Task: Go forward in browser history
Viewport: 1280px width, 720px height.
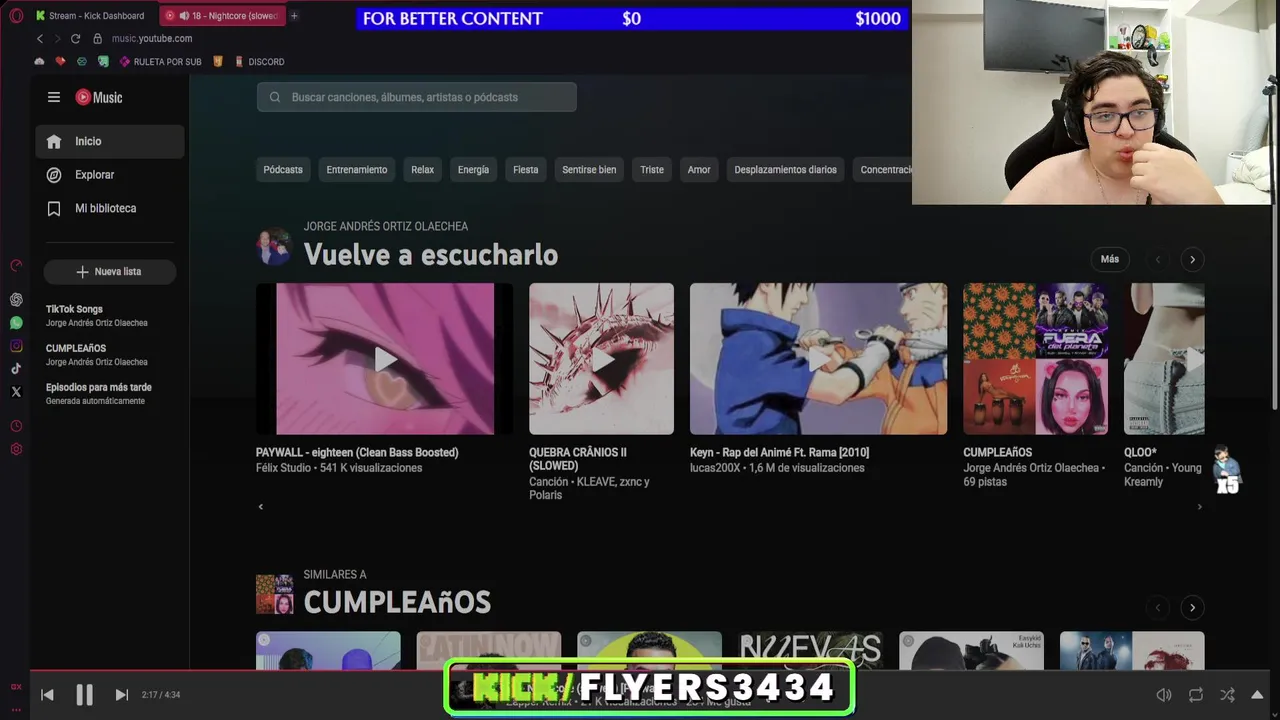Action: pyautogui.click(x=57, y=38)
